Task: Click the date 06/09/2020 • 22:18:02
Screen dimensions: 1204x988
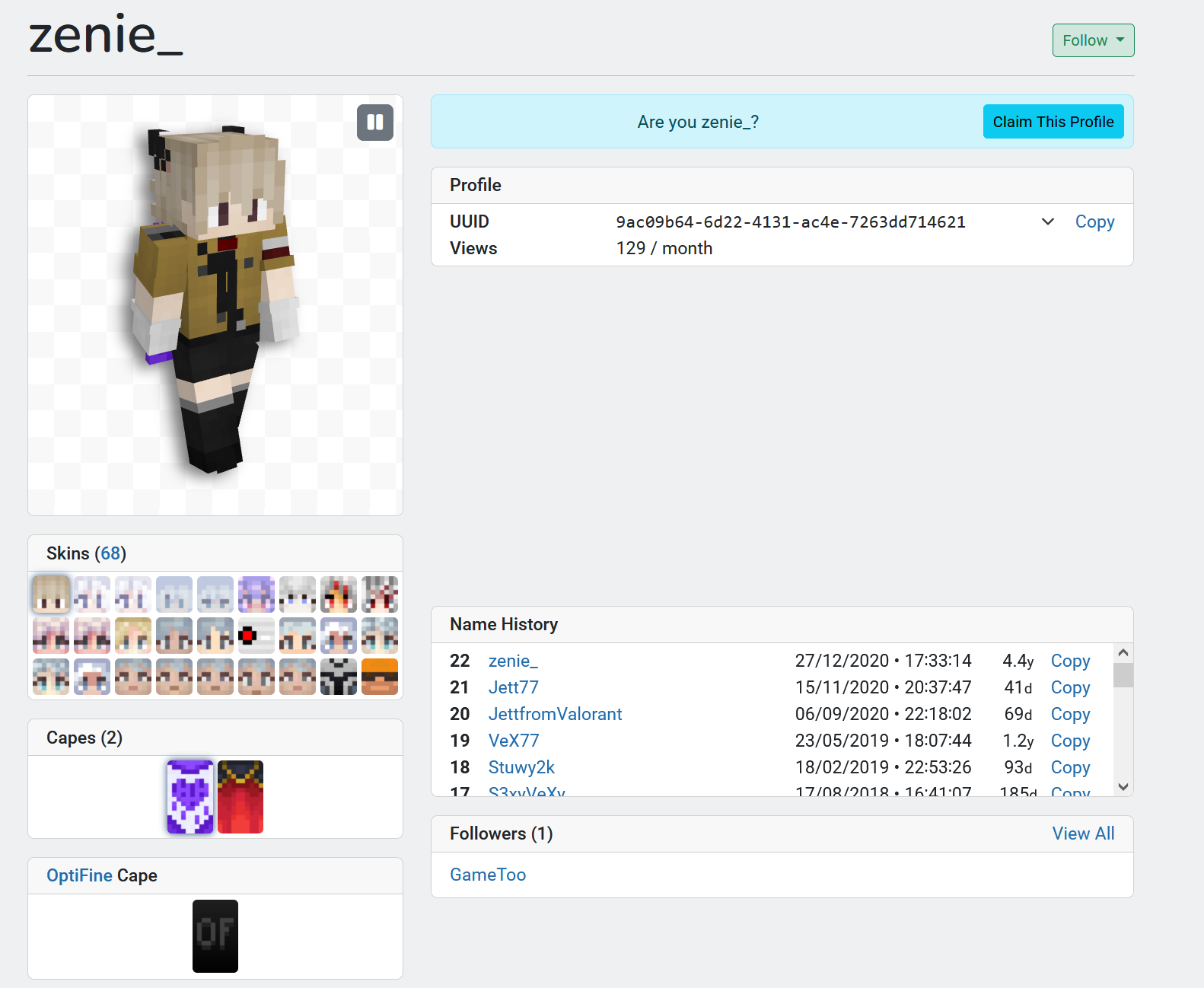Action: pos(884,714)
